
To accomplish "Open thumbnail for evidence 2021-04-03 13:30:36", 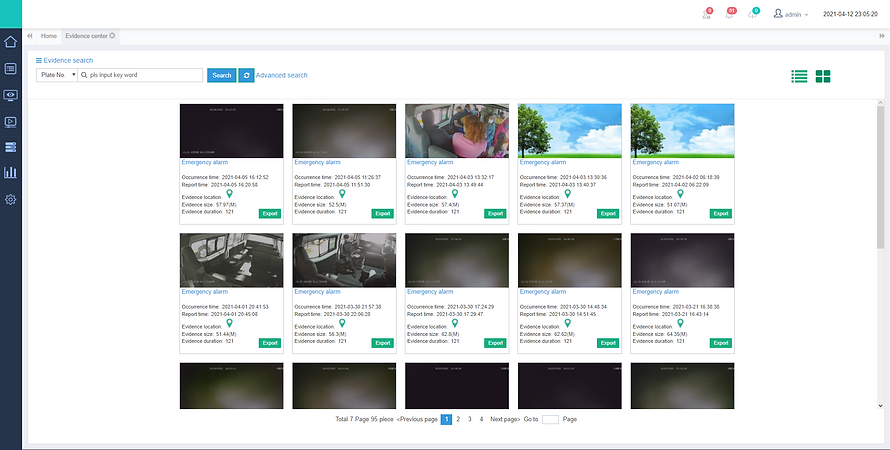I will coord(569,131).
